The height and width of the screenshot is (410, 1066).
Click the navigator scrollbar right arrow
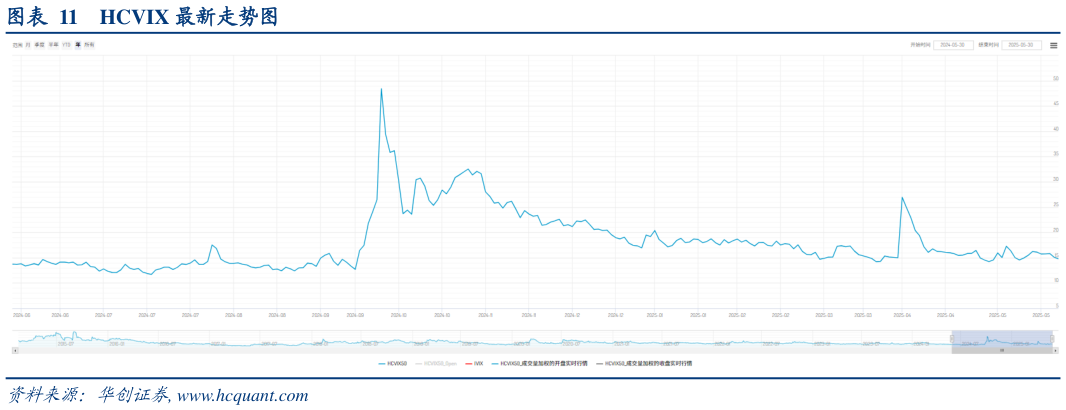click(x=1055, y=351)
